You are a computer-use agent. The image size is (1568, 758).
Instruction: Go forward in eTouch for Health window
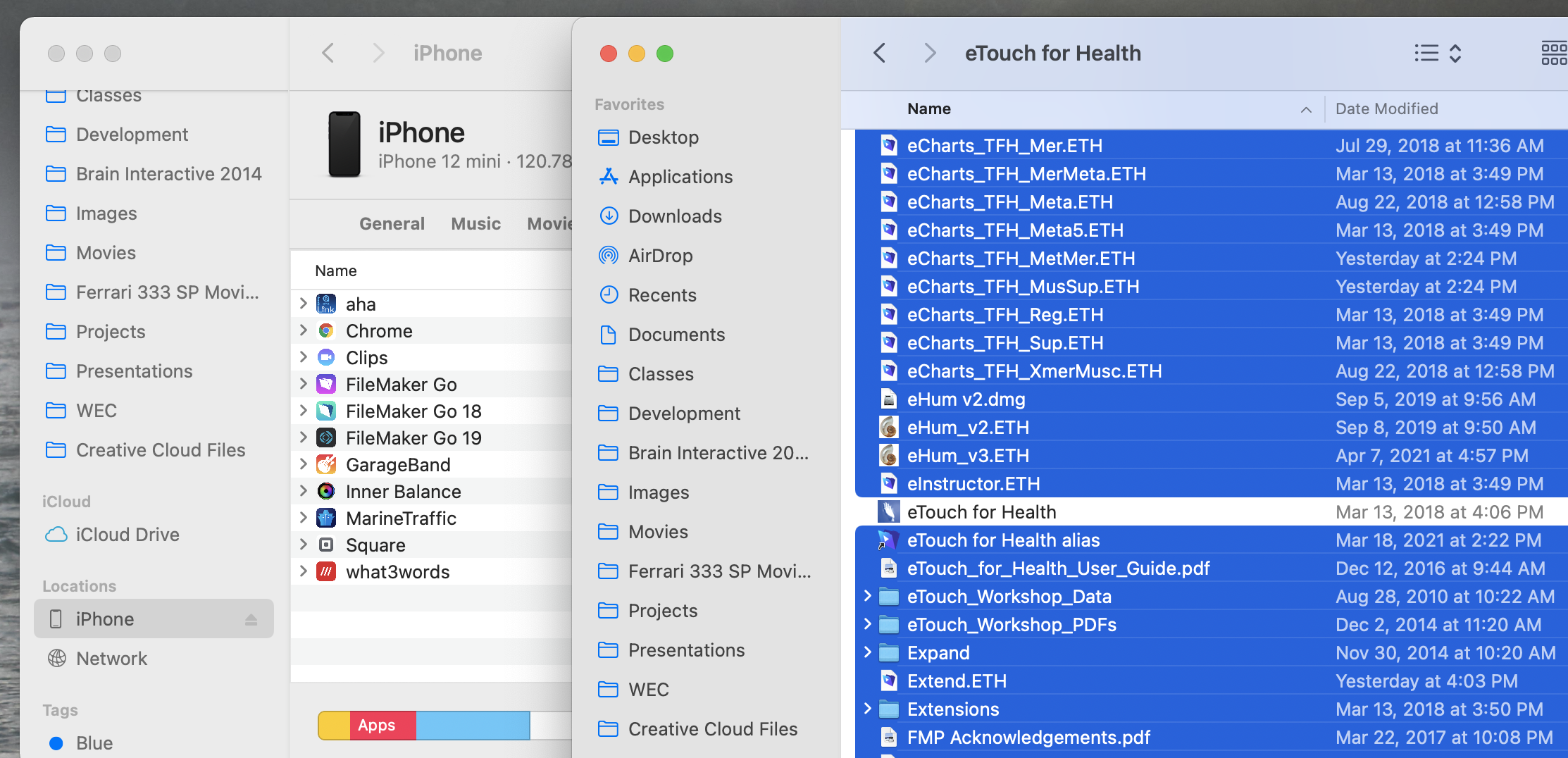(930, 53)
